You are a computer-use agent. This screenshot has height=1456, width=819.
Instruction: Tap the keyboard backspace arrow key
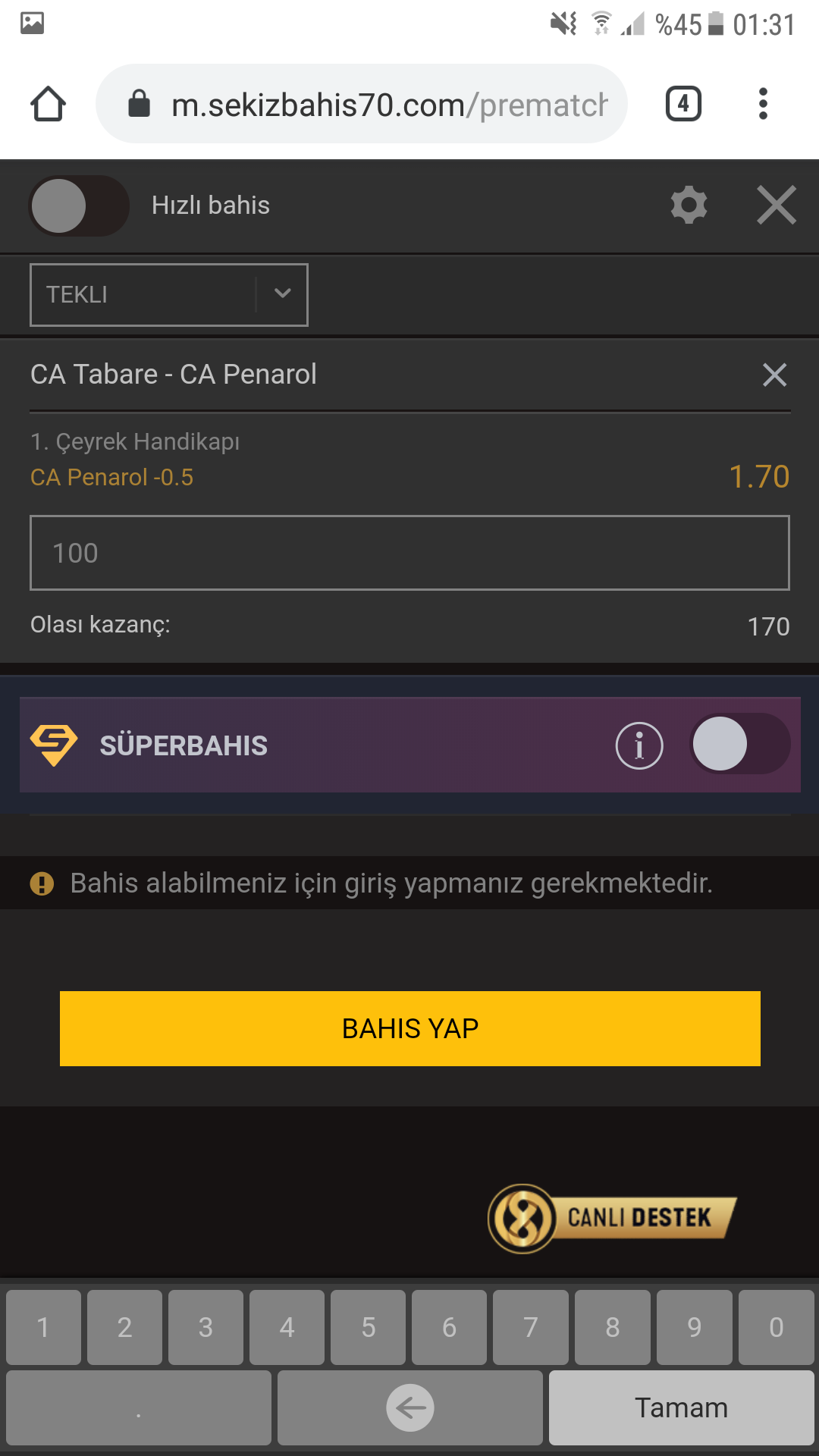410,1408
